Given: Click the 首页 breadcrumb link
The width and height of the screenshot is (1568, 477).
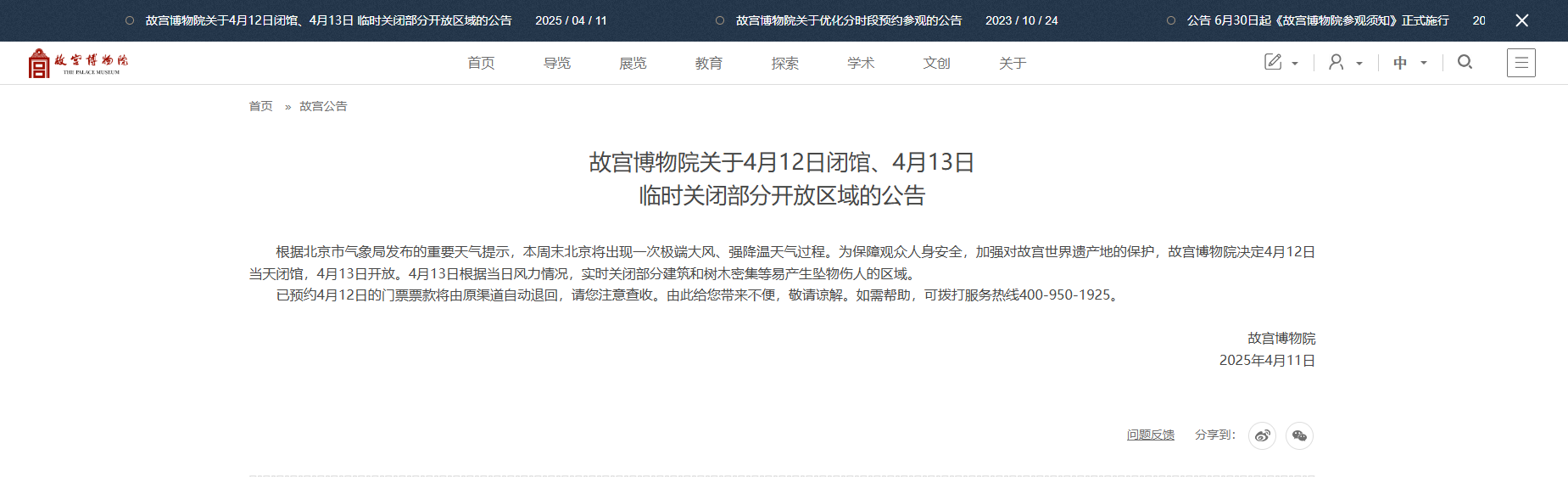Looking at the screenshot, I should point(261,106).
